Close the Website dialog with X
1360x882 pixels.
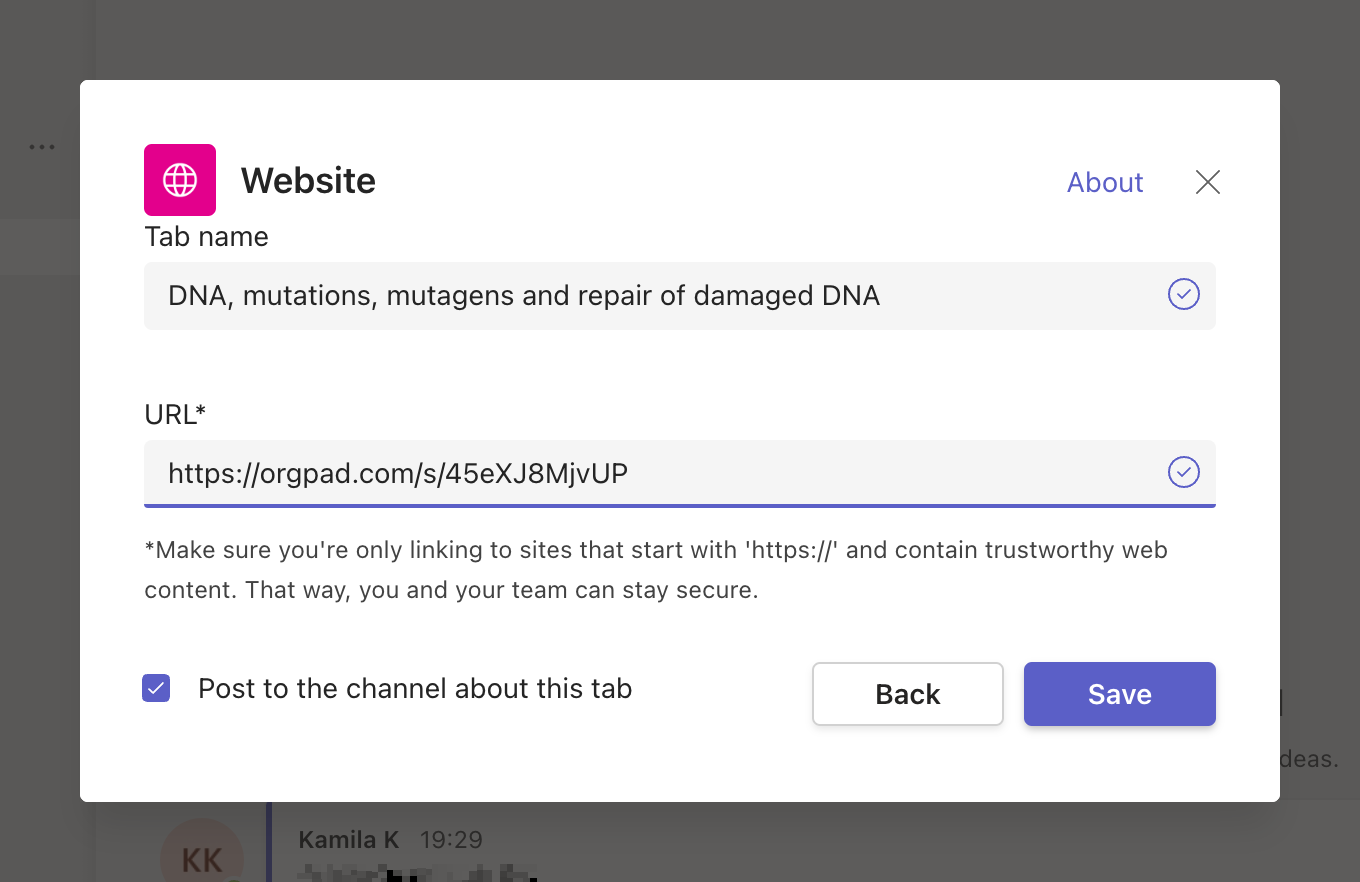click(x=1207, y=182)
